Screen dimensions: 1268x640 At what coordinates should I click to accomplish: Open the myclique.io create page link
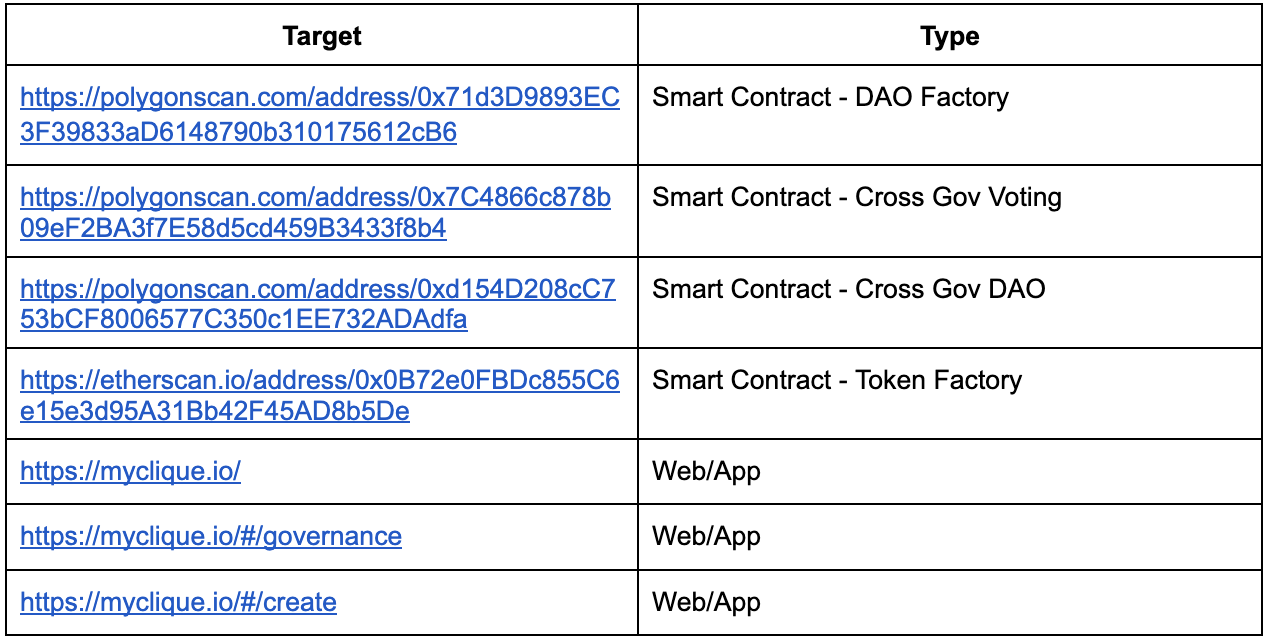[178, 603]
